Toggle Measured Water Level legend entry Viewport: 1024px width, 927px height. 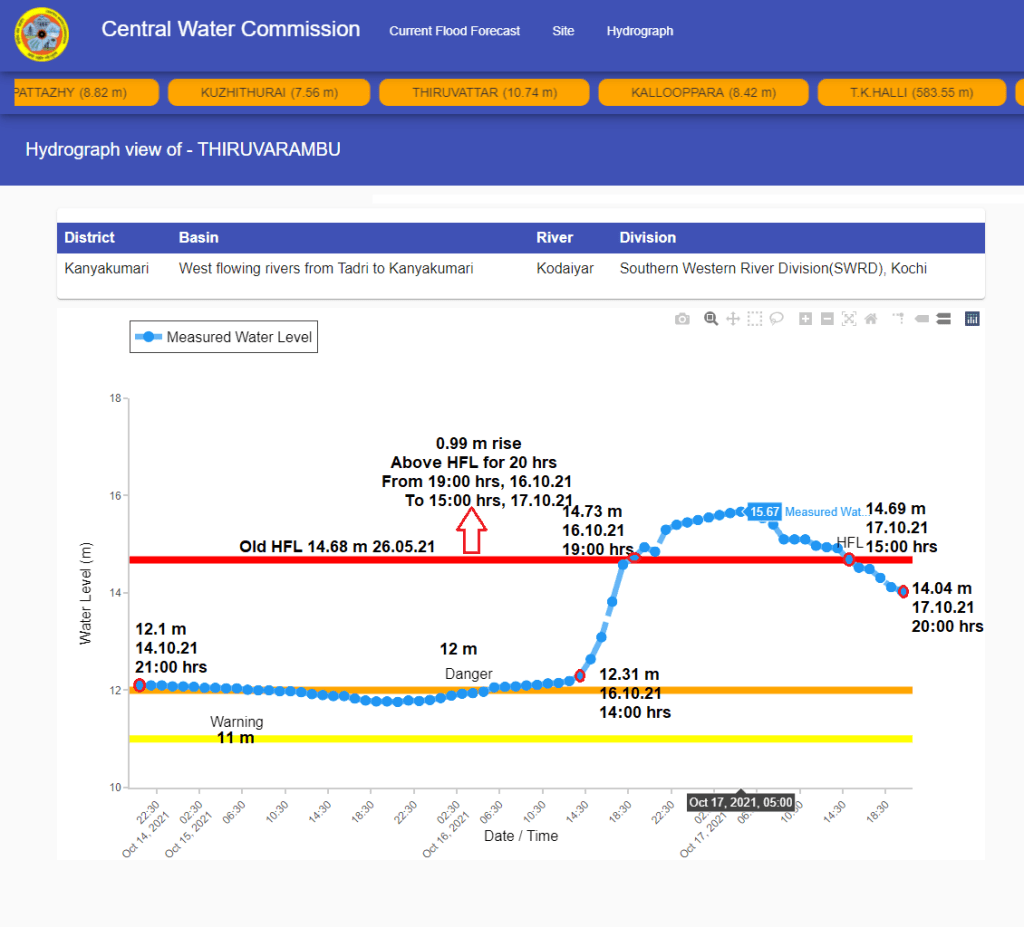coord(224,338)
